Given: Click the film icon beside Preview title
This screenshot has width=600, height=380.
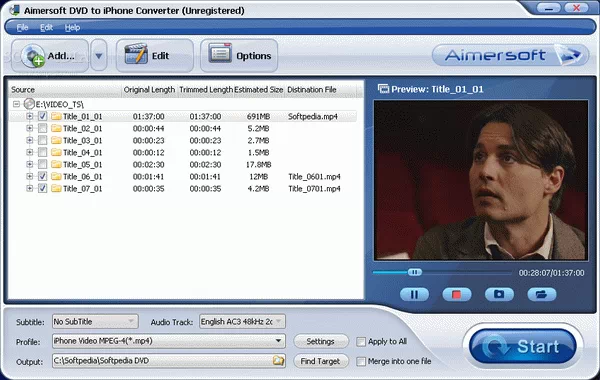Looking at the screenshot, I should [383, 89].
